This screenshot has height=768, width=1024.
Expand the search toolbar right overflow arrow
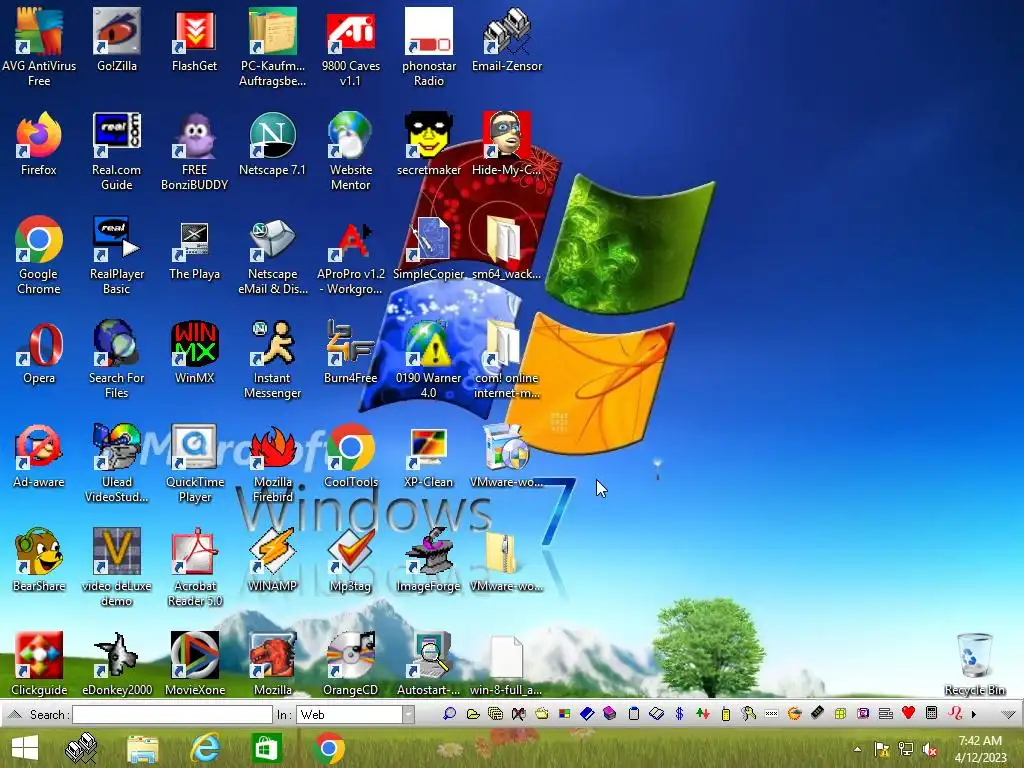pyautogui.click(x=974, y=714)
